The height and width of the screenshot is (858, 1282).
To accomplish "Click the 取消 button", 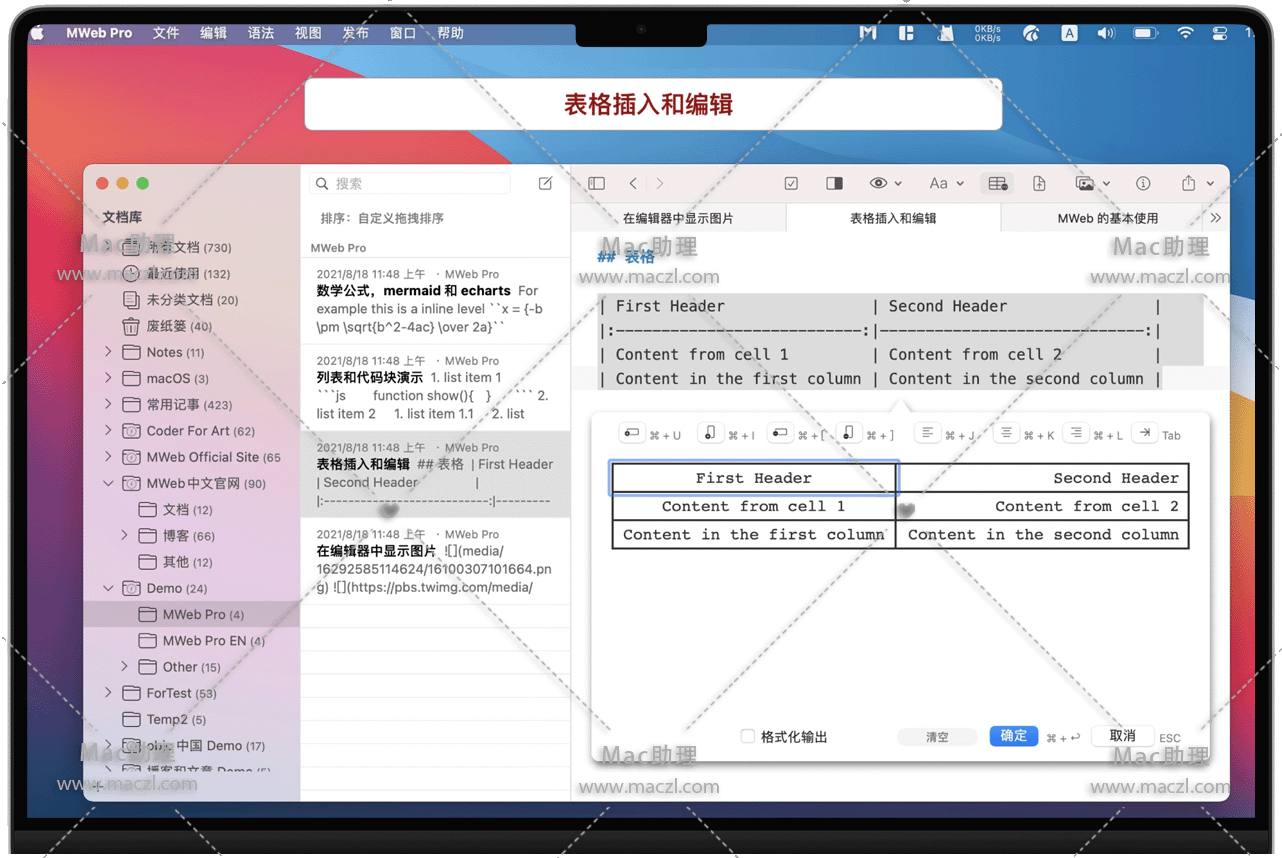I will (x=1122, y=736).
